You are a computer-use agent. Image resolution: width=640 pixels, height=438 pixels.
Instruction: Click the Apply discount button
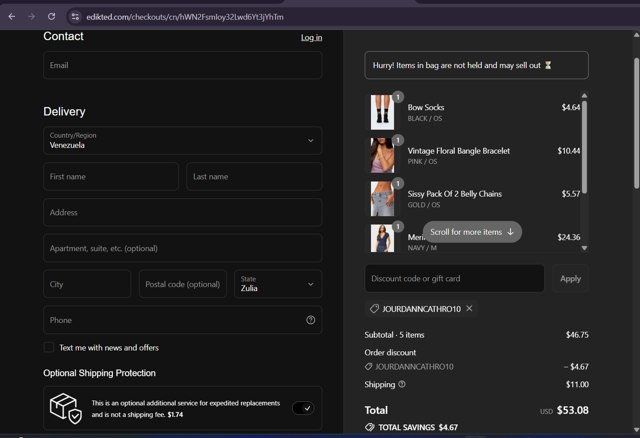[570, 278]
